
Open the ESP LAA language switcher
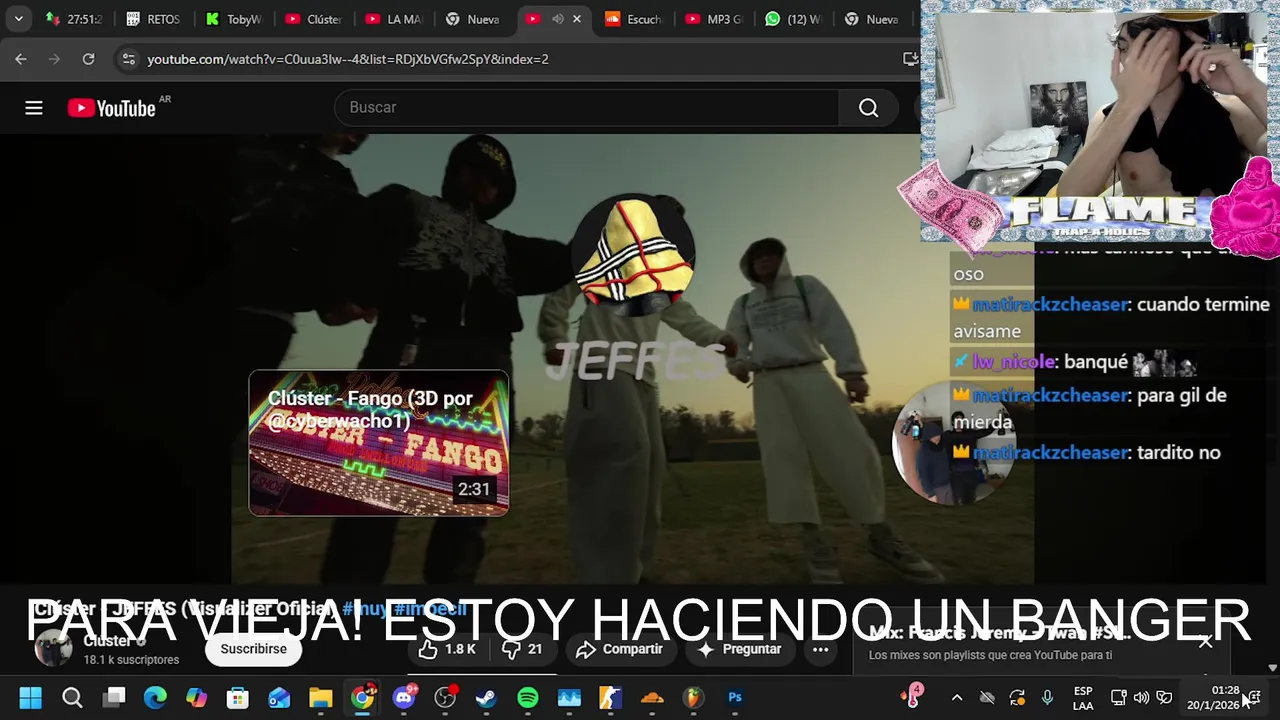pos(1083,698)
